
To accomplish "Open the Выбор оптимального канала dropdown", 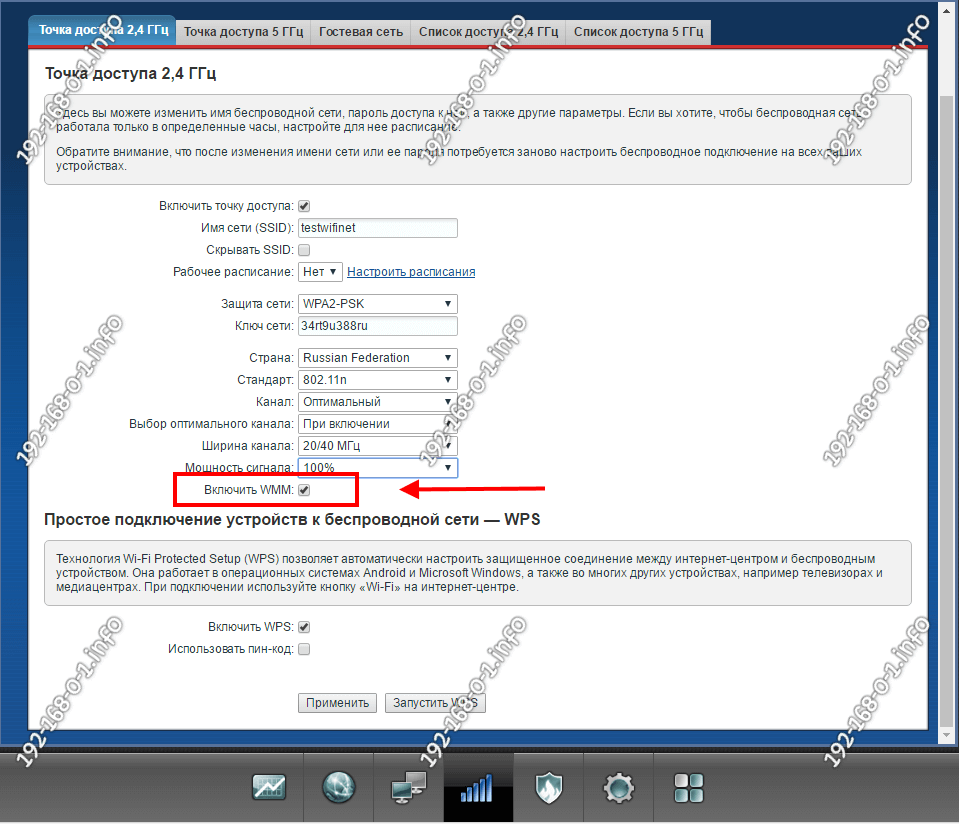I will click(x=377, y=424).
